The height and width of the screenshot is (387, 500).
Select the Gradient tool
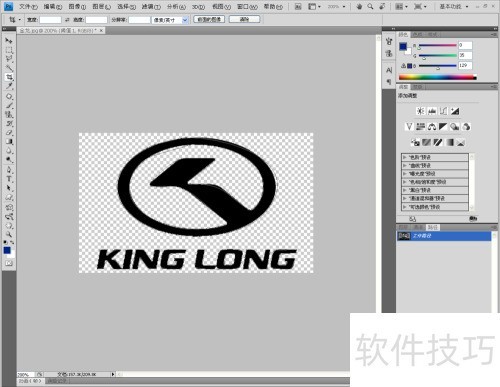pos(9,142)
